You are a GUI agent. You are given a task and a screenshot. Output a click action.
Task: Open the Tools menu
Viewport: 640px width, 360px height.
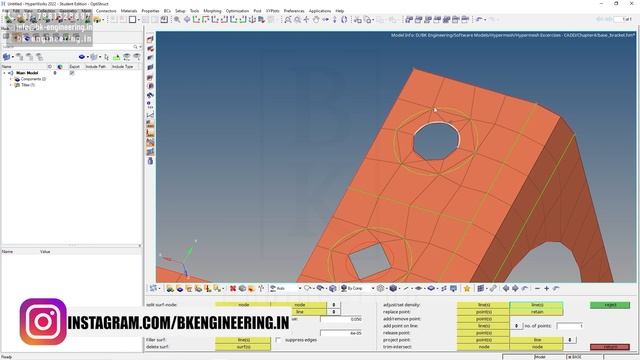tap(195, 11)
